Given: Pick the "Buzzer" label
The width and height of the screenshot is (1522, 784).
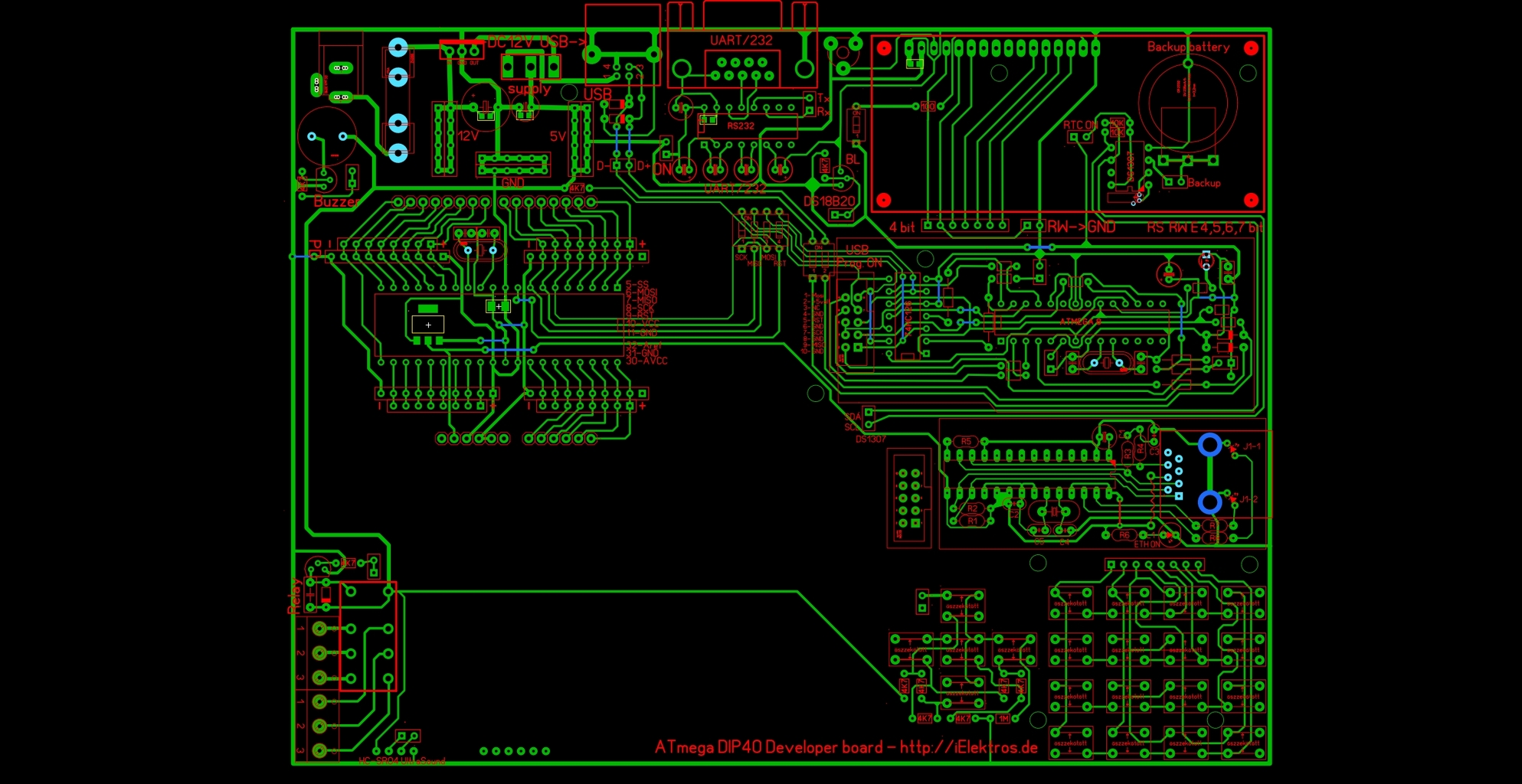Looking at the screenshot, I should [x=336, y=202].
